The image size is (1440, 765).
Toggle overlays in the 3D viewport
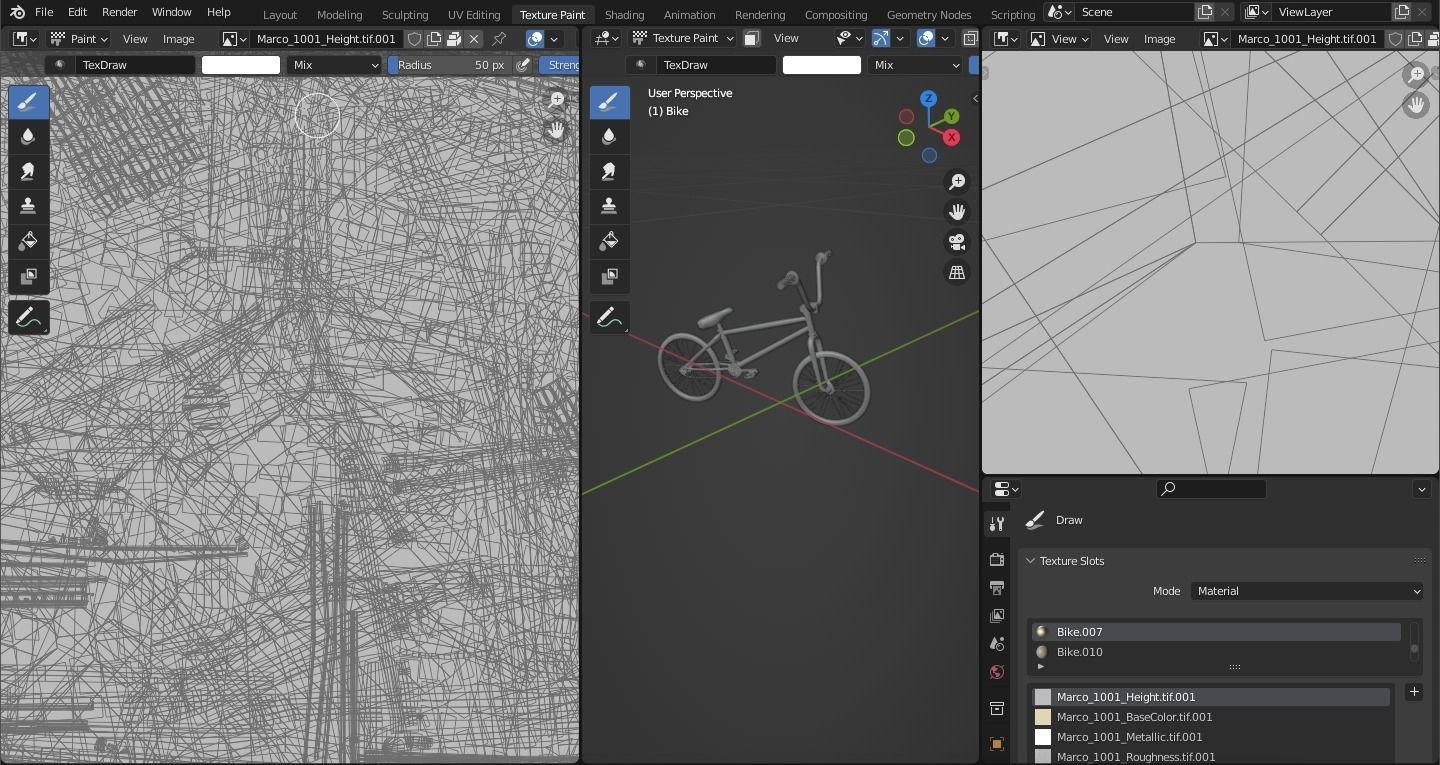(x=926, y=39)
